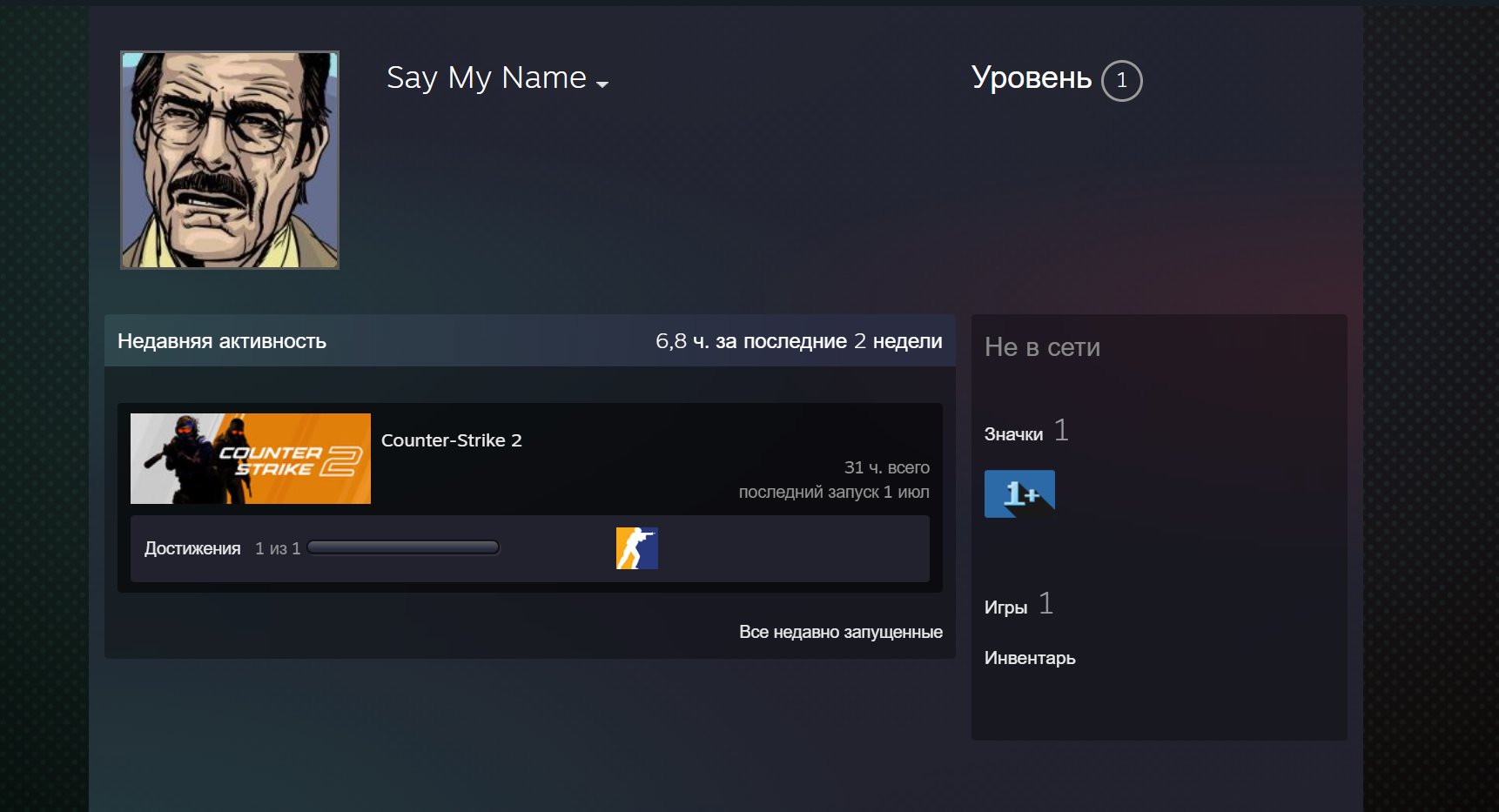Click the level 1 circle badge
Image resolution: width=1499 pixels, height=812 pixels.
[1122, 81]
